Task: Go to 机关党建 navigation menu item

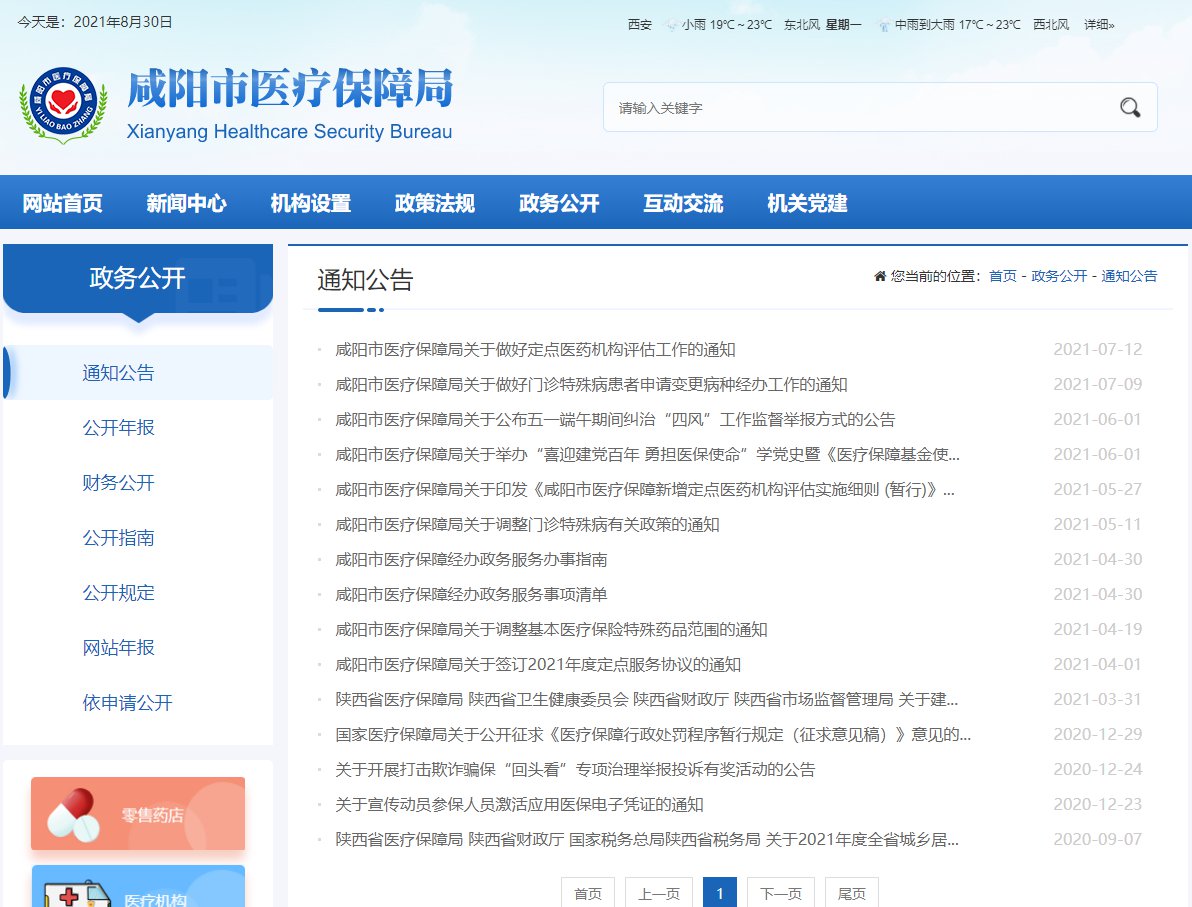Action: [x=807, y=204]
